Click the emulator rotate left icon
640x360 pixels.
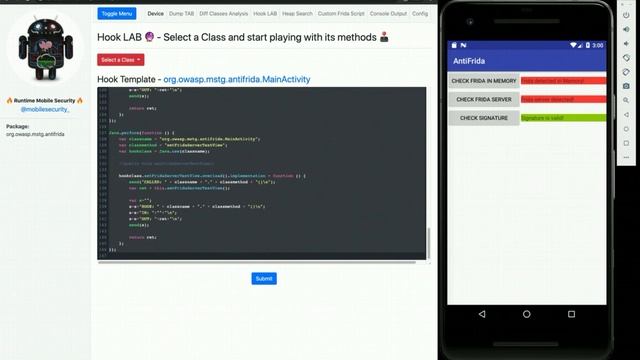626,58
